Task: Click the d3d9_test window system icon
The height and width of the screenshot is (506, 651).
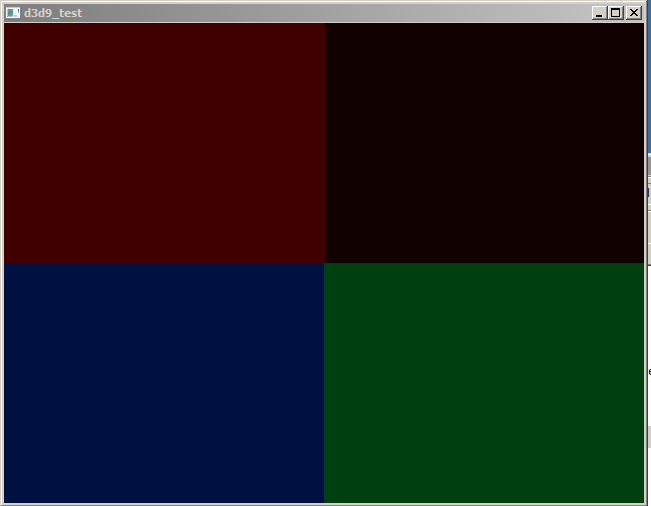Action: click(x=13, y=13)
